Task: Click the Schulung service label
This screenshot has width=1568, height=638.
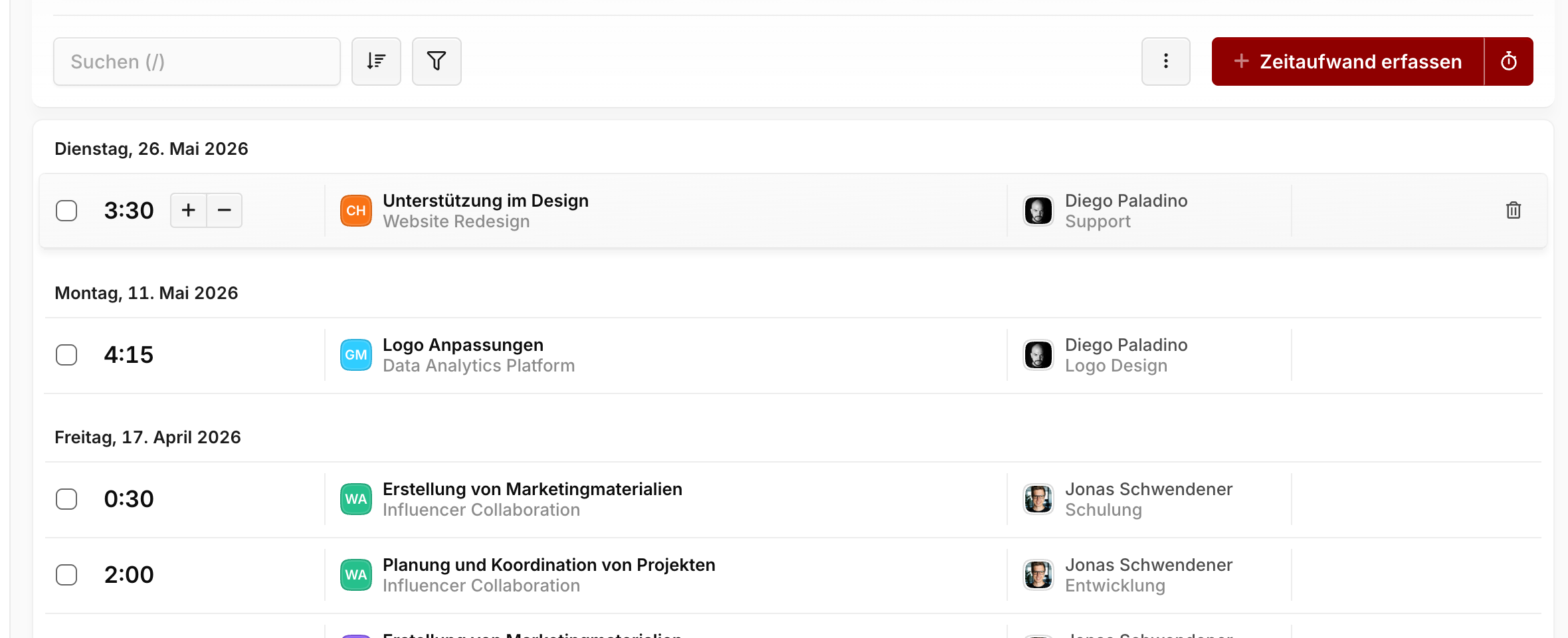Action: [x=1104, y=510]
